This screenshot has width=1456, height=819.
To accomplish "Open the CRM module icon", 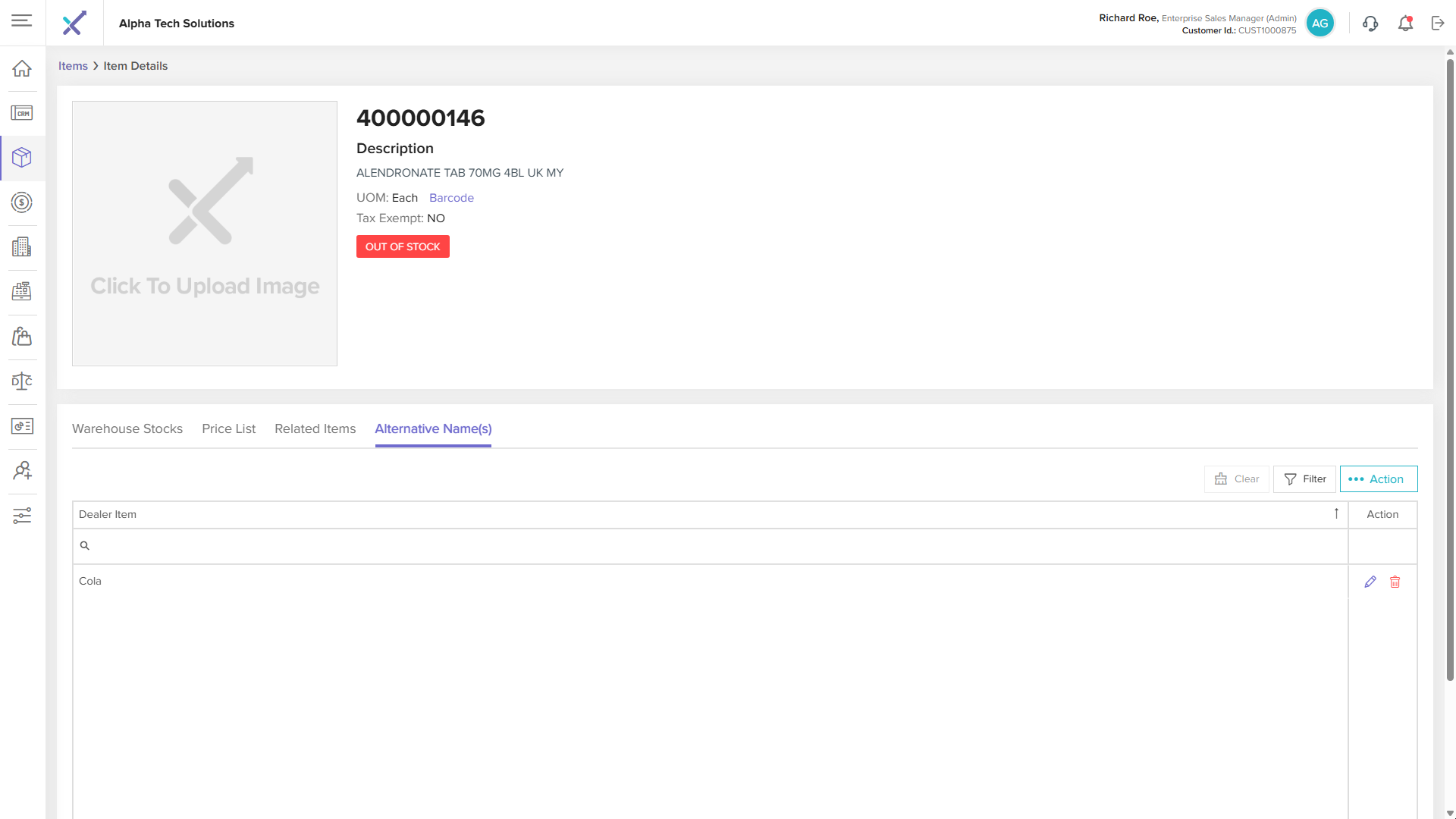I will coord(22,113).
